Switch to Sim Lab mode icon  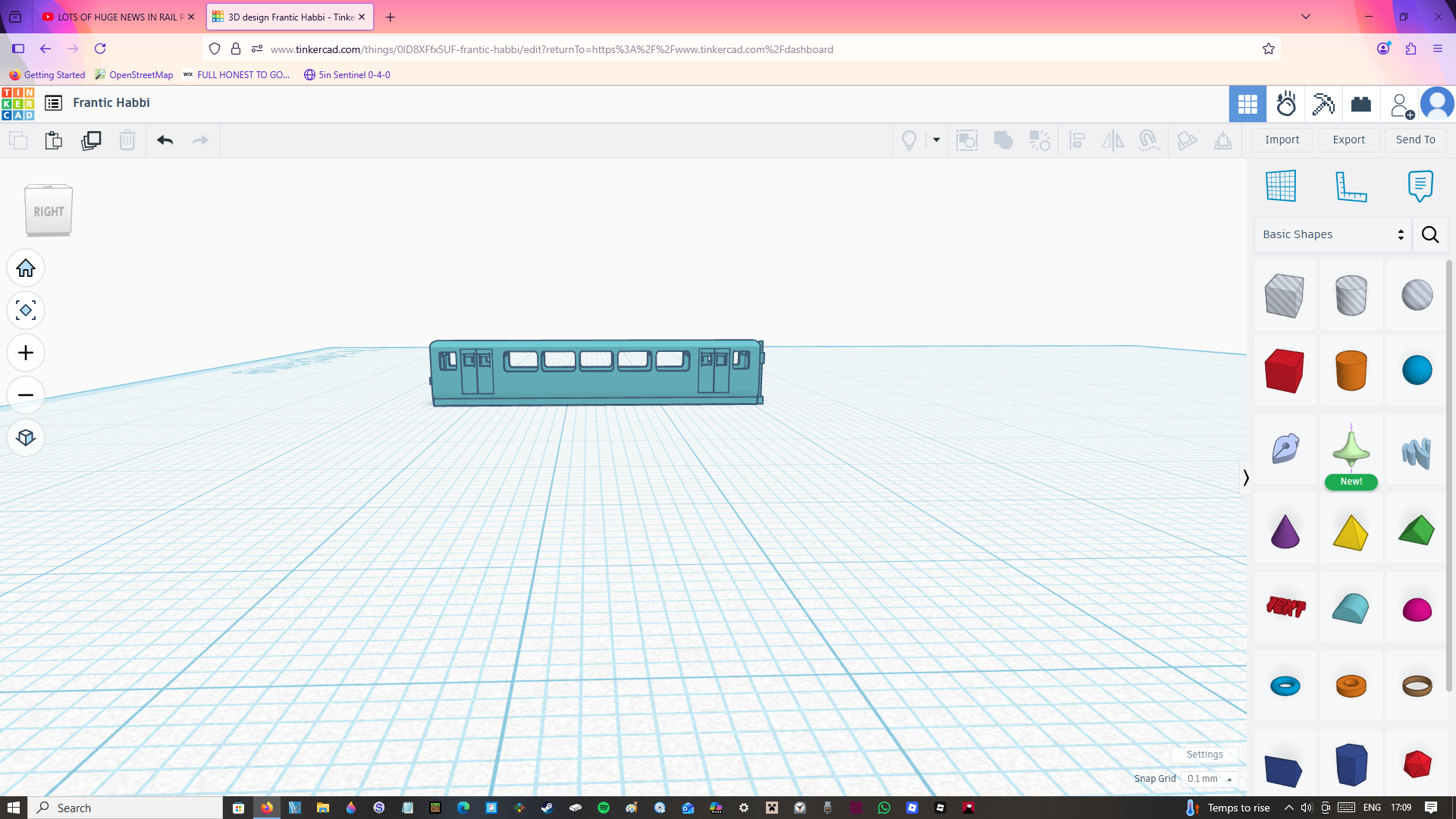point(1286,104)
